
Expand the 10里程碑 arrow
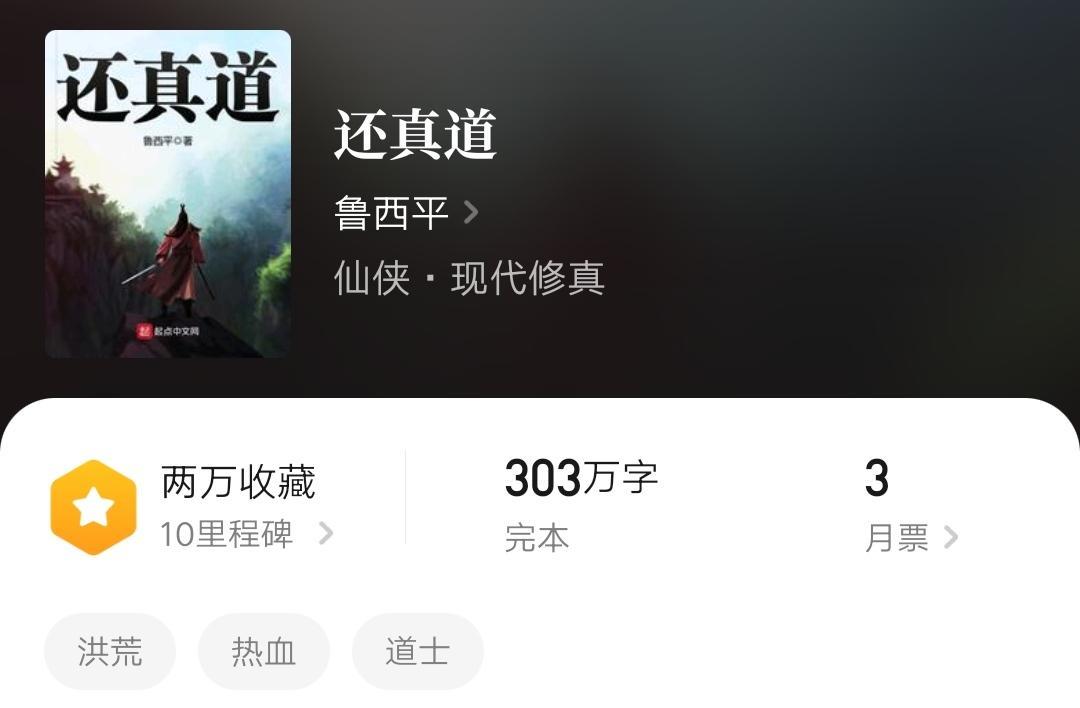[x=326, y=533]
